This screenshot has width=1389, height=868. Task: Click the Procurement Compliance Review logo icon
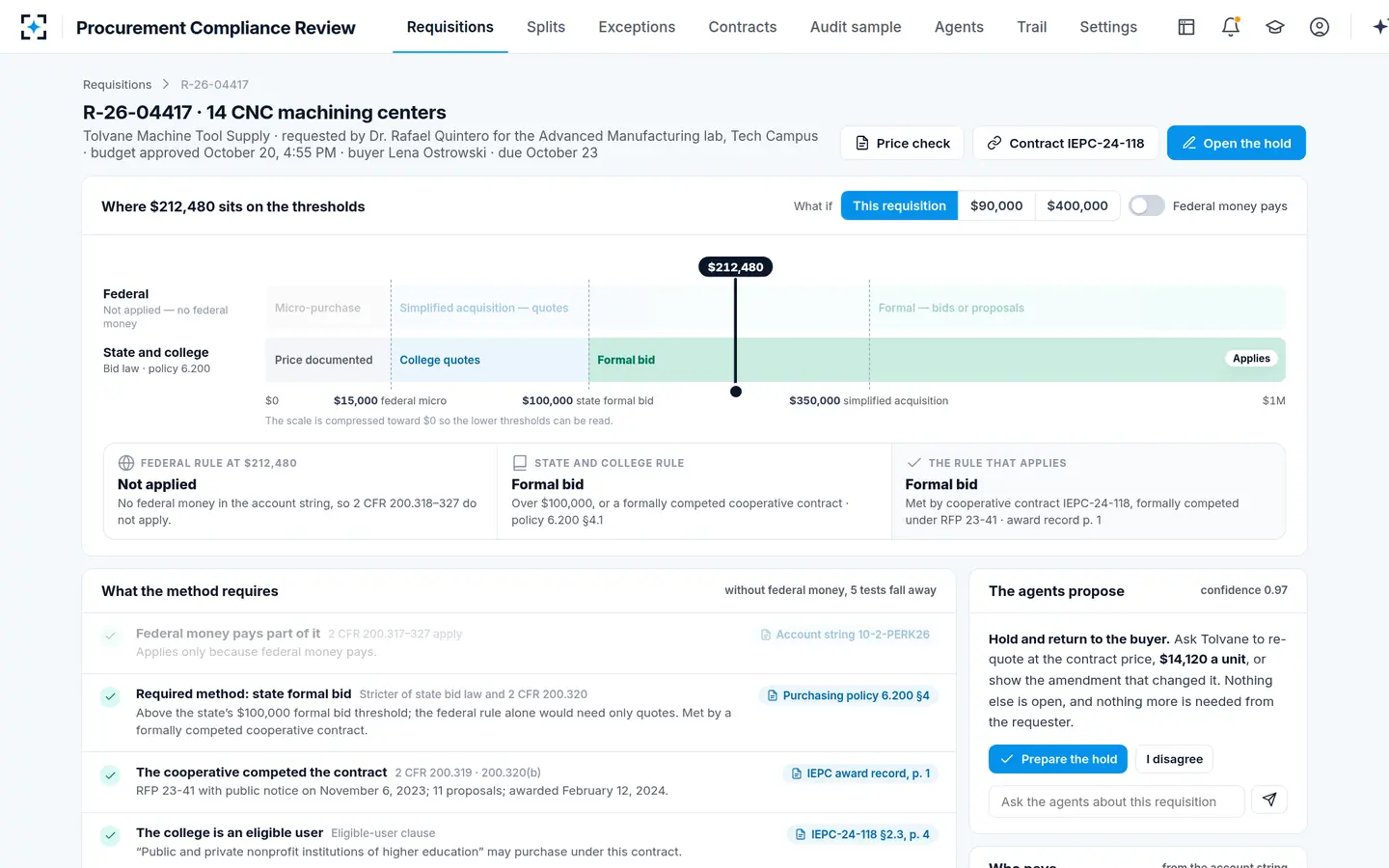[34, 27]
